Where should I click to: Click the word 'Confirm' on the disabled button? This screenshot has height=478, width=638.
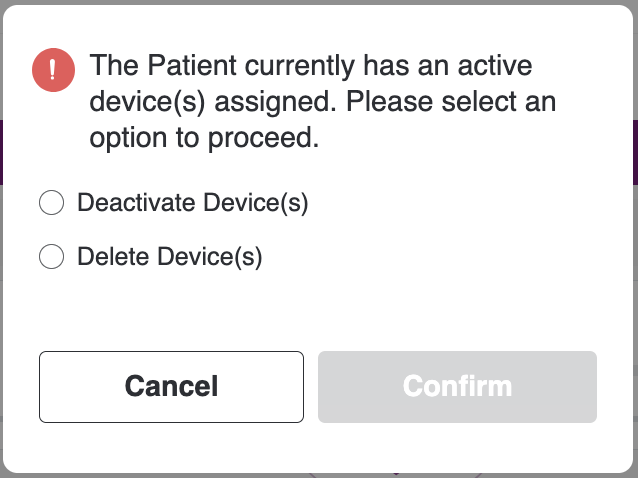click(457, 386)
